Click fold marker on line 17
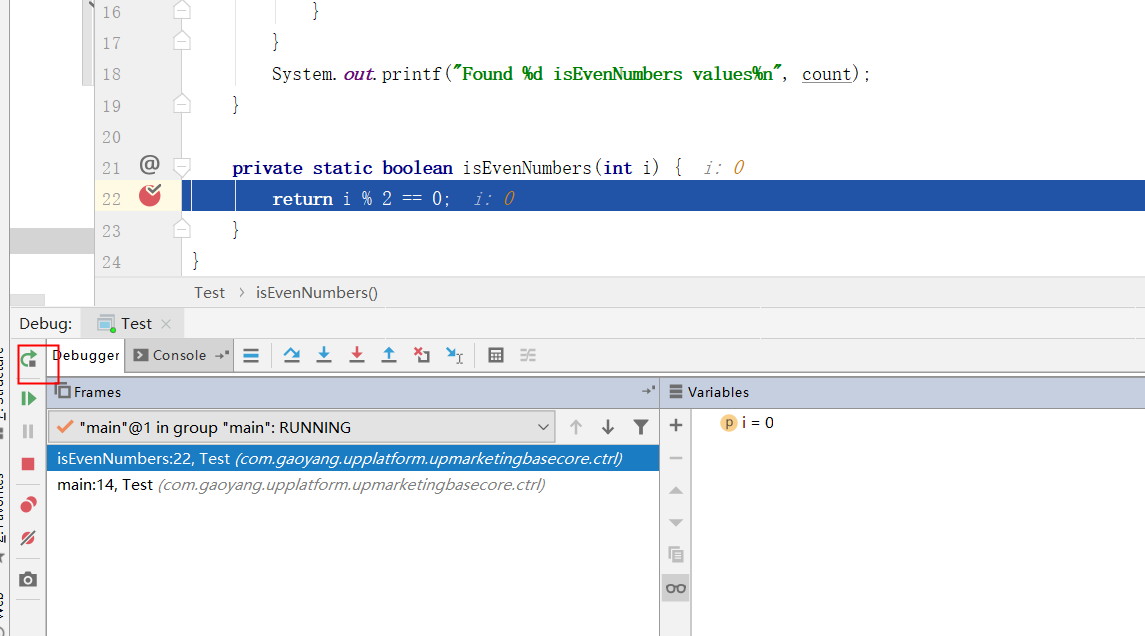This screenshot has height=636, width=1145. coord(182,42)
